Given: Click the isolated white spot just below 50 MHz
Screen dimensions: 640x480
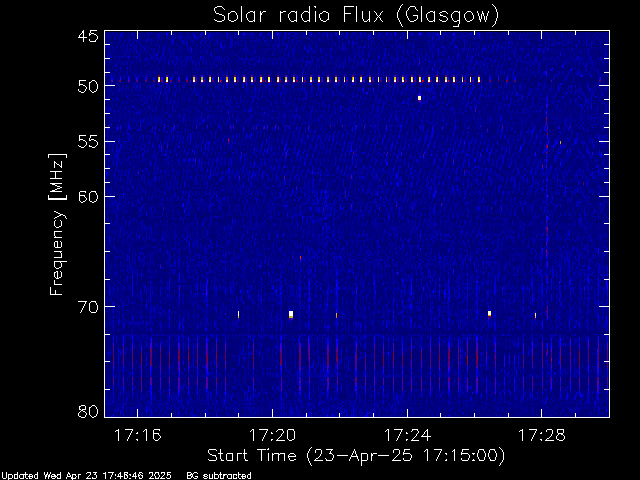Looking at the screenshot, I should pos(419,98).
